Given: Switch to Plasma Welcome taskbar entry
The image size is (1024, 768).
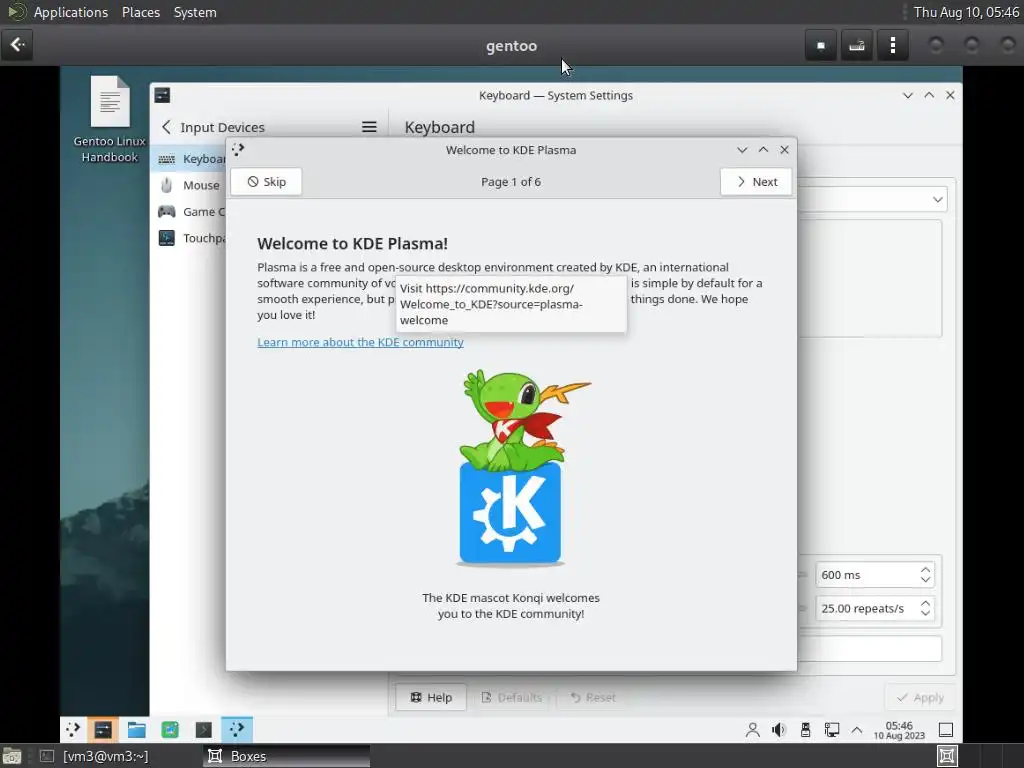Looking at the screenshot, I should click(236, 729).
